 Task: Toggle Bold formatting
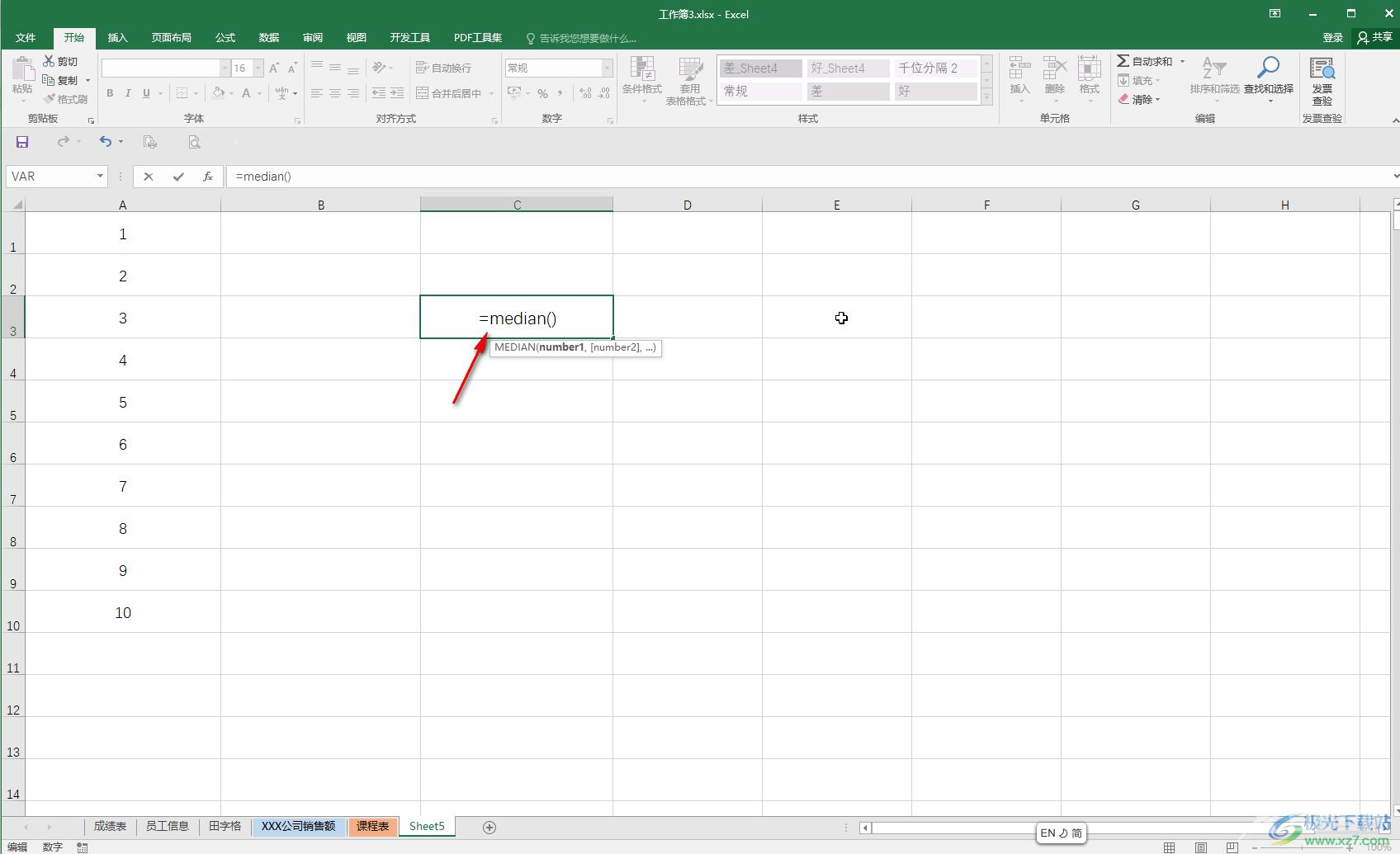pyautogui.click(x=110, y=93)
